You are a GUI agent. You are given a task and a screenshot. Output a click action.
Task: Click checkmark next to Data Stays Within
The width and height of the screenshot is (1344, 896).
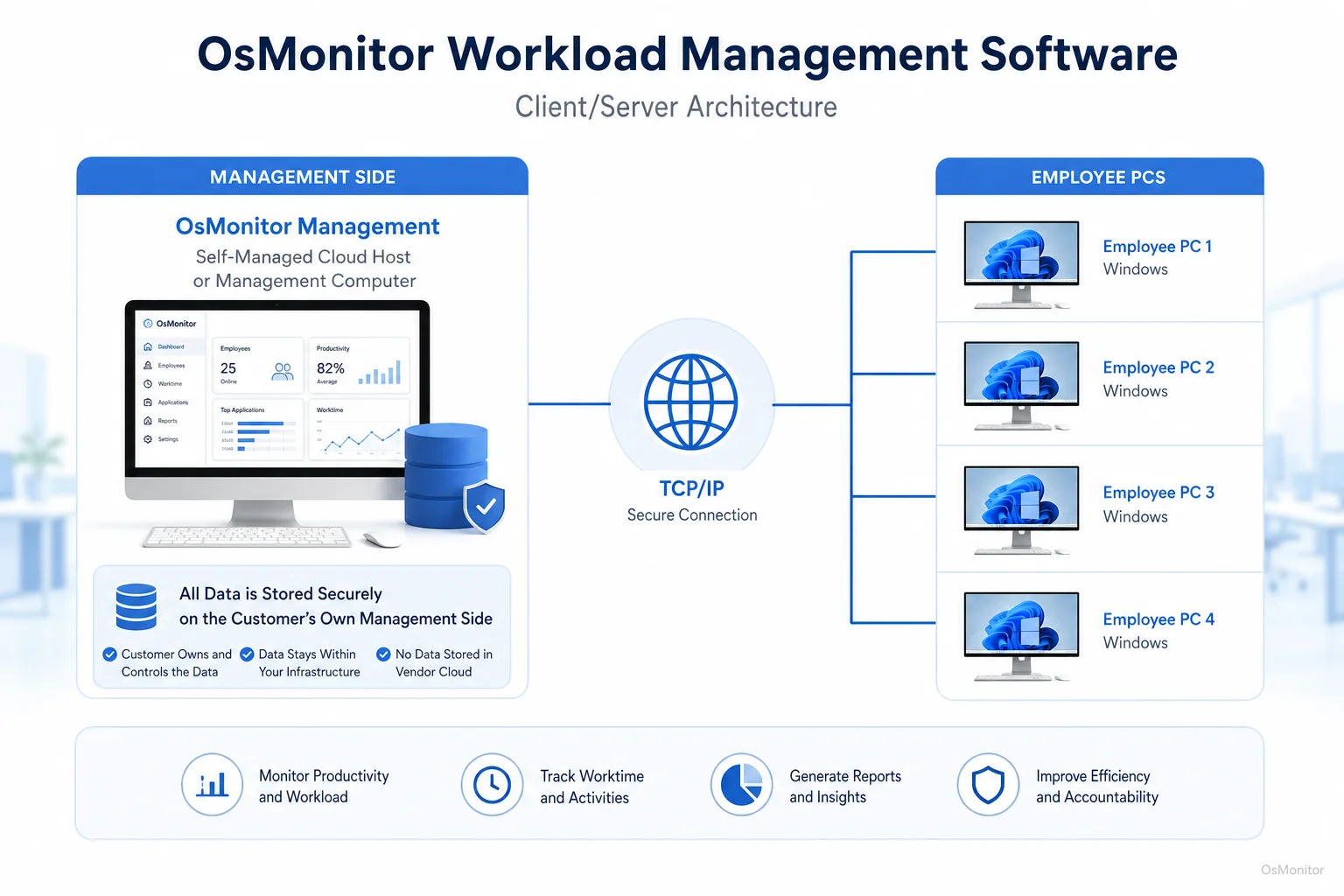pos(247,654)
